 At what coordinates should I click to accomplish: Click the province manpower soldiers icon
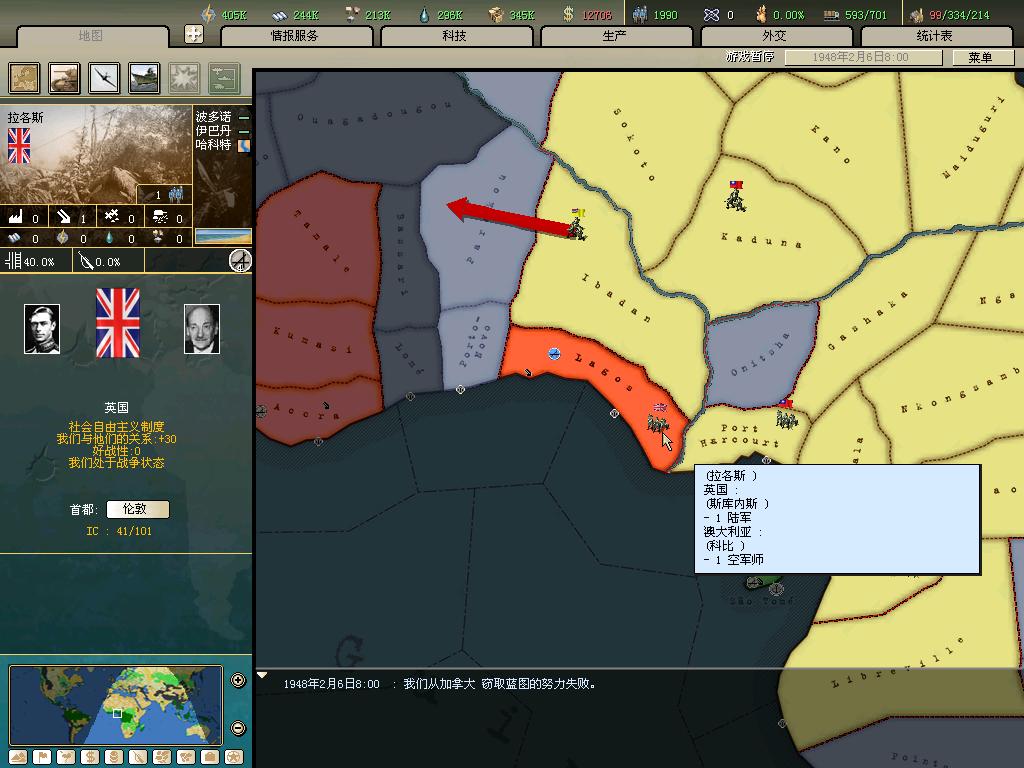pos(176,194)
